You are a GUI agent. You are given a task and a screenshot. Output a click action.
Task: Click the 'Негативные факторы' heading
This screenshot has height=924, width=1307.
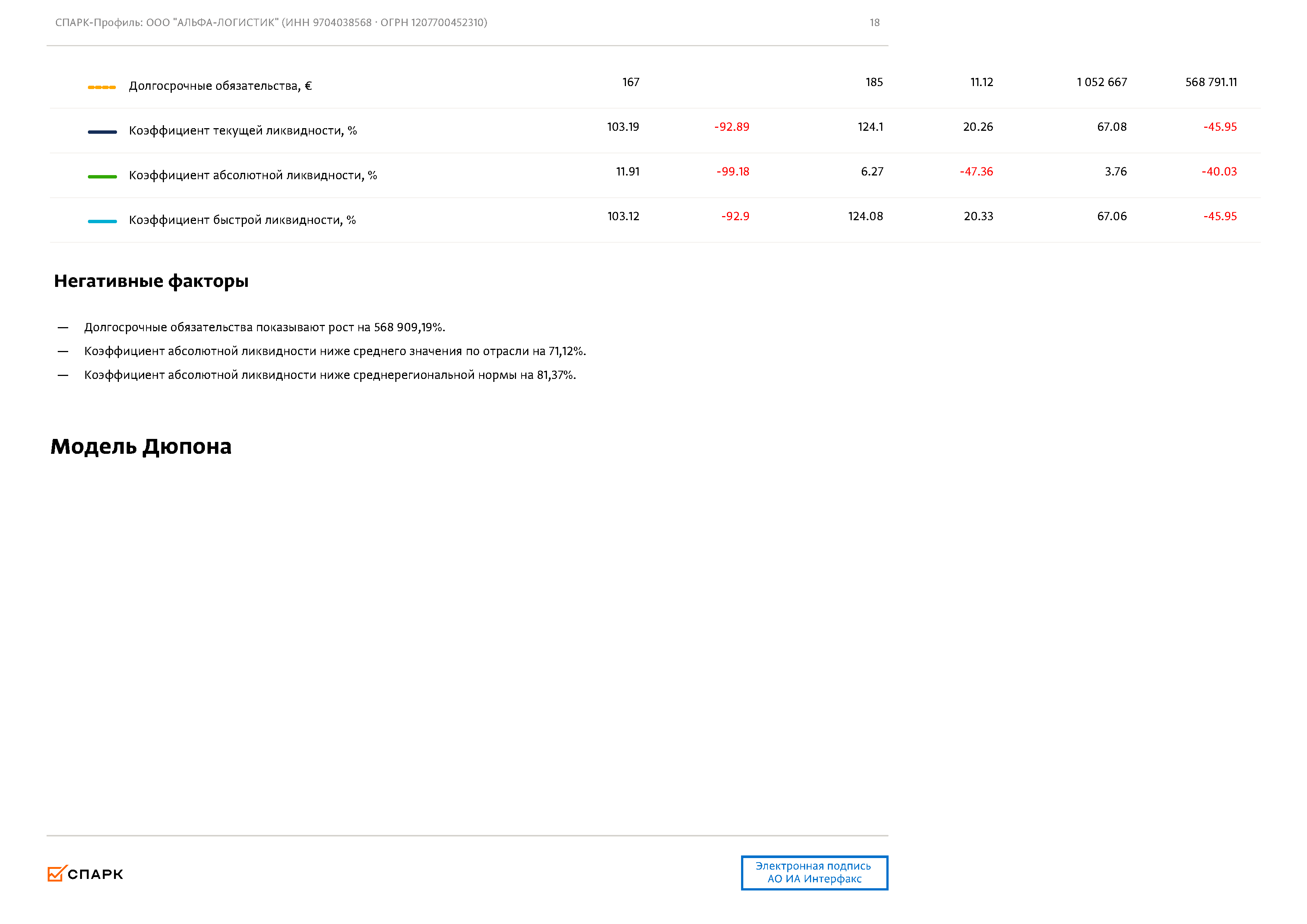151,281
